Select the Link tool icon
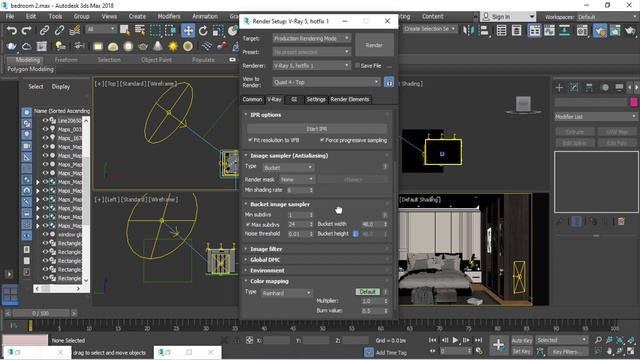Viewport: 640px width, 360px height. (x=44, y=30)
